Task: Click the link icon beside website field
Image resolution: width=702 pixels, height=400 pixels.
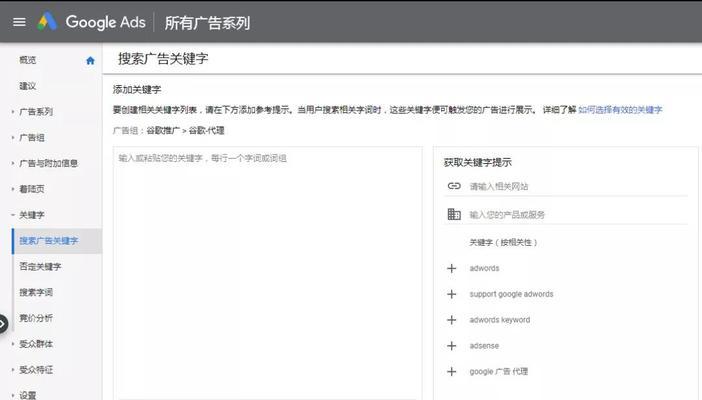Action: (454, 186)
